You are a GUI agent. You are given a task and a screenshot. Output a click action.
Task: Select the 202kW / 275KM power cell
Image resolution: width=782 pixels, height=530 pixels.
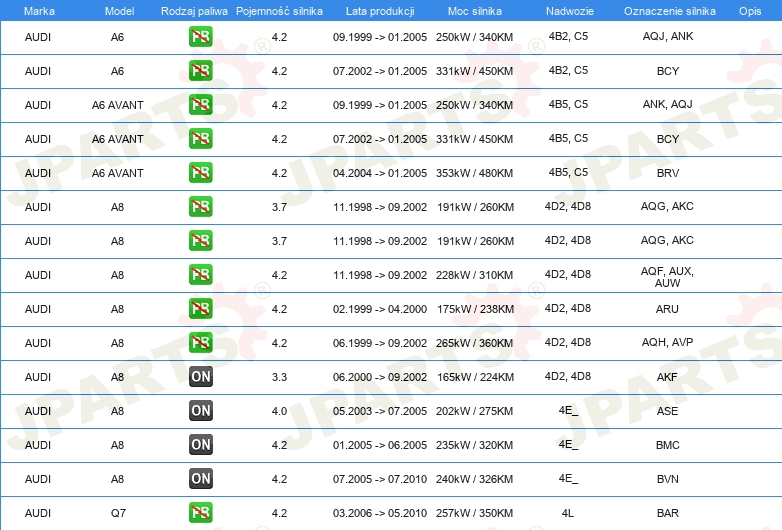coord(474,411)
